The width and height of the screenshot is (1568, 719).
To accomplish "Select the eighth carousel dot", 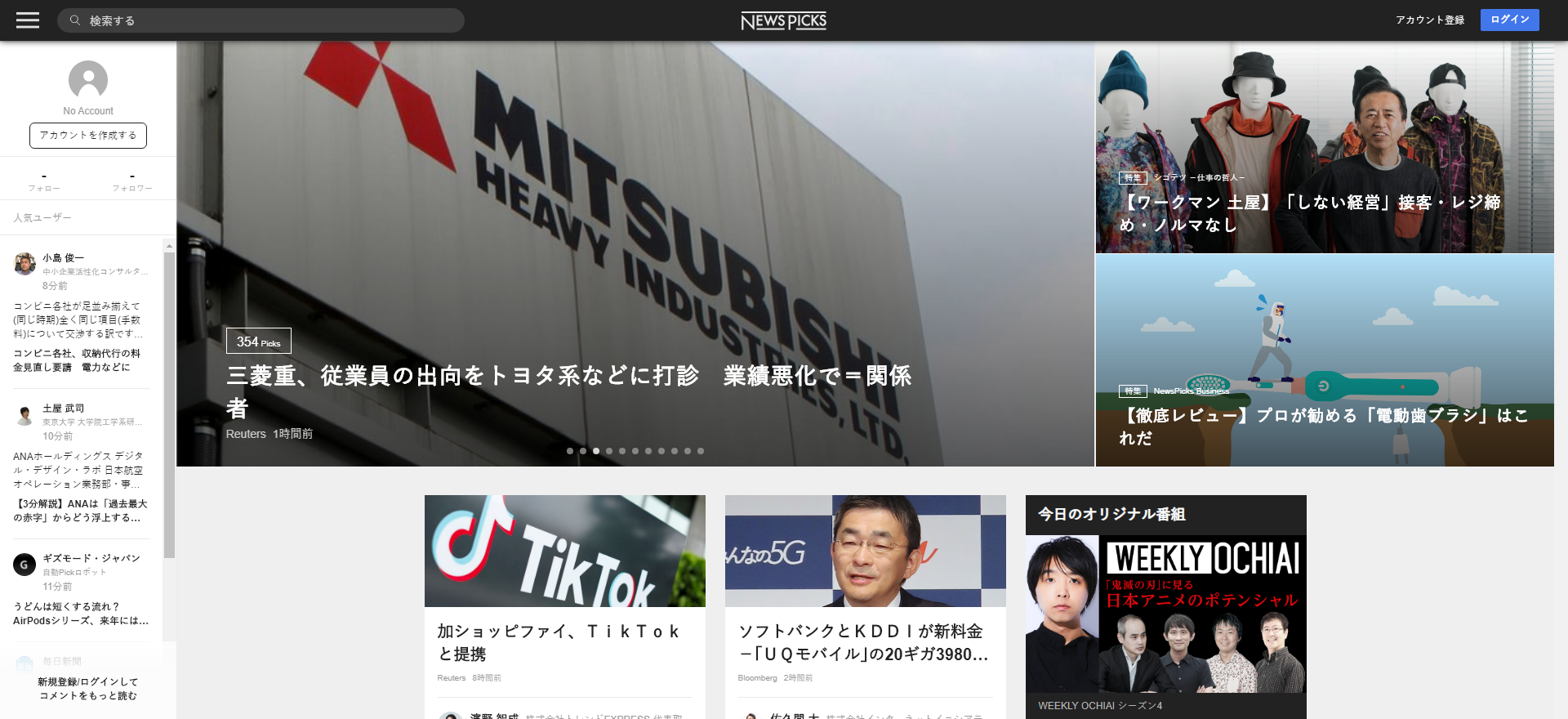I will click(x=661, y=451).
